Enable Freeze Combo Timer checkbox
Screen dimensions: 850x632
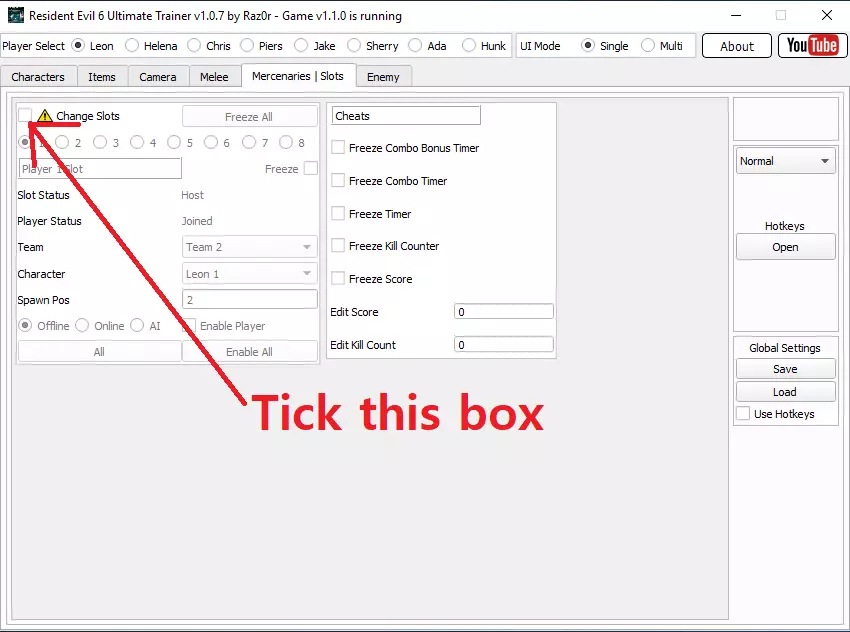[338, 180]
